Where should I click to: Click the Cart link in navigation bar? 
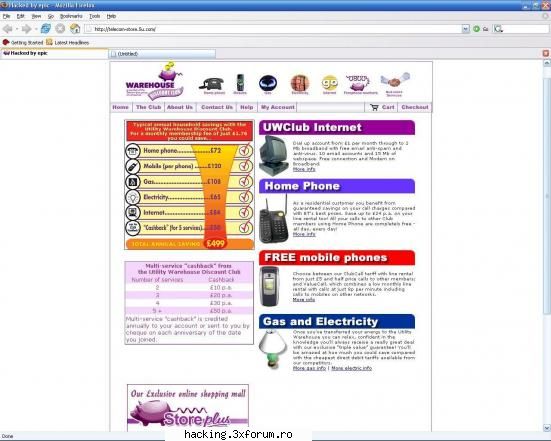click(388, 107)
